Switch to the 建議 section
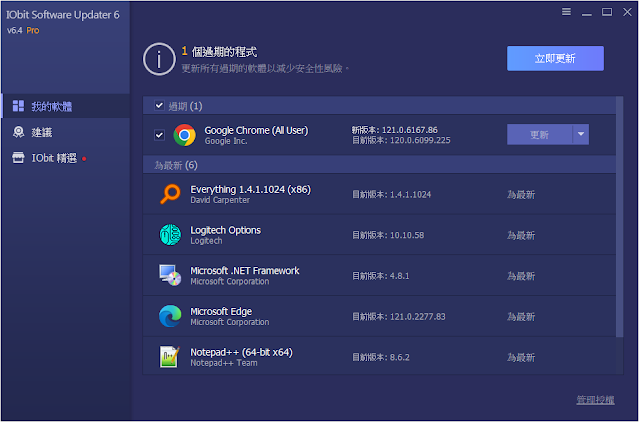The image size is (639, 422). point(66,132)
